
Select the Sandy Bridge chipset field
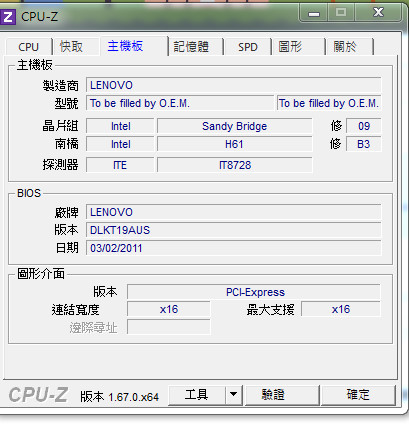tap(235, 126)
